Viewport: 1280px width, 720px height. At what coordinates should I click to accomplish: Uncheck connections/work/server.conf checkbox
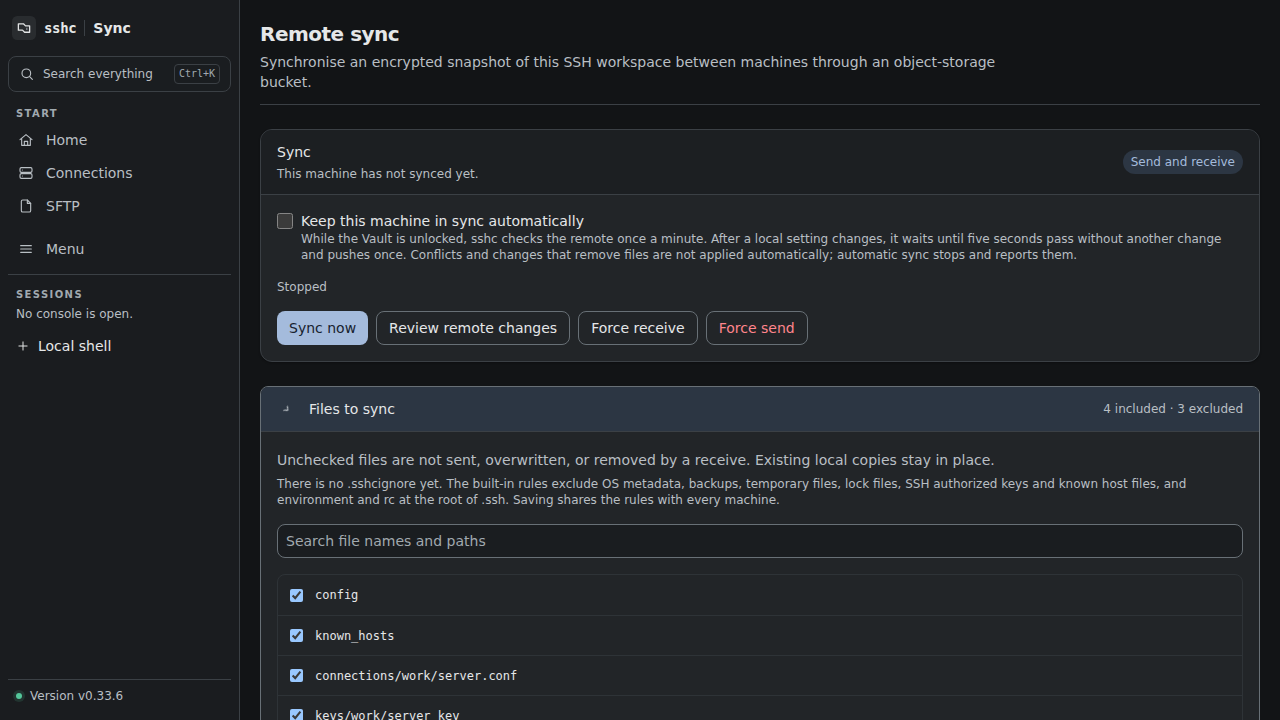pos(296,675)
